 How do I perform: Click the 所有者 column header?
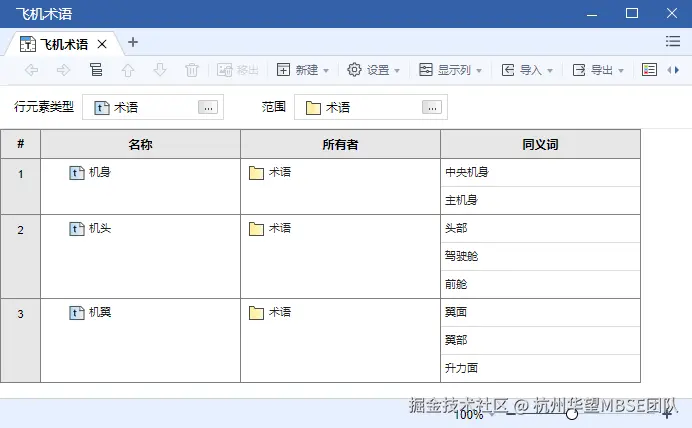tap(340, 144)
